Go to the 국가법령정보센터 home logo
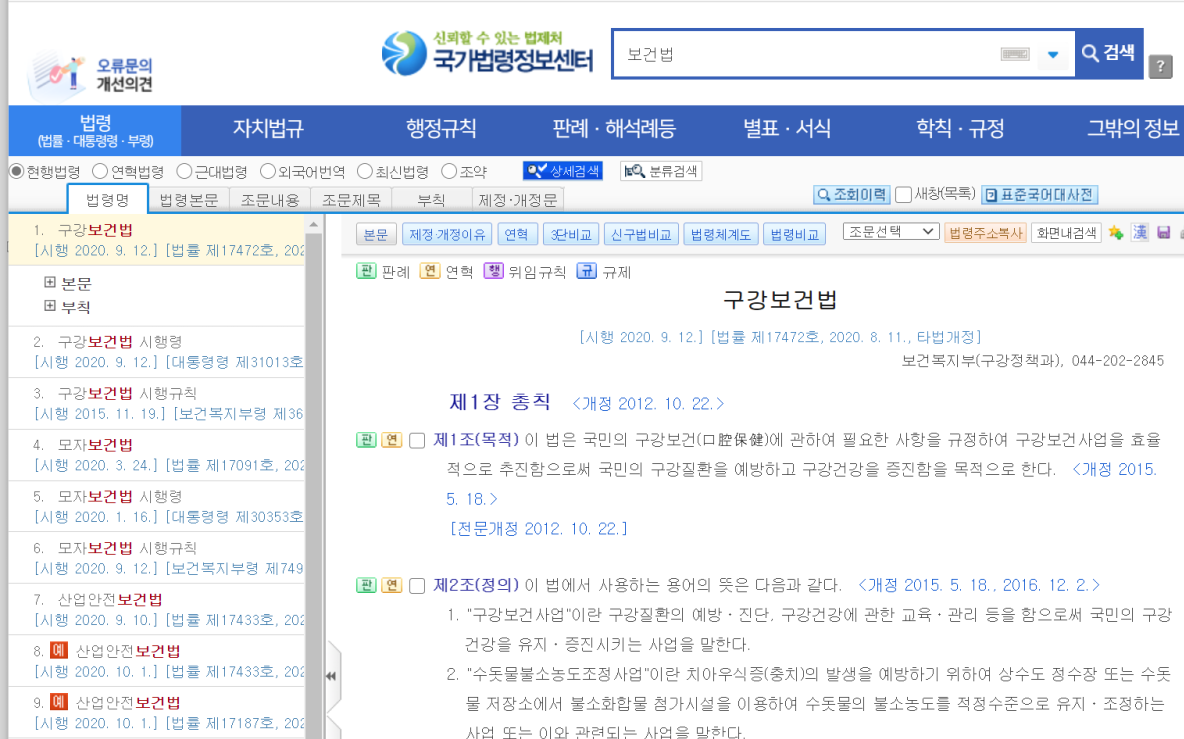The image size is (1184, 739). point(488,53)
